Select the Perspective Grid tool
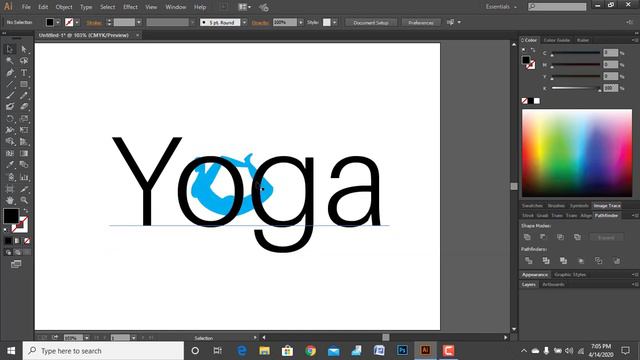Viewport: 640px width, 360px height. [24, 142]
